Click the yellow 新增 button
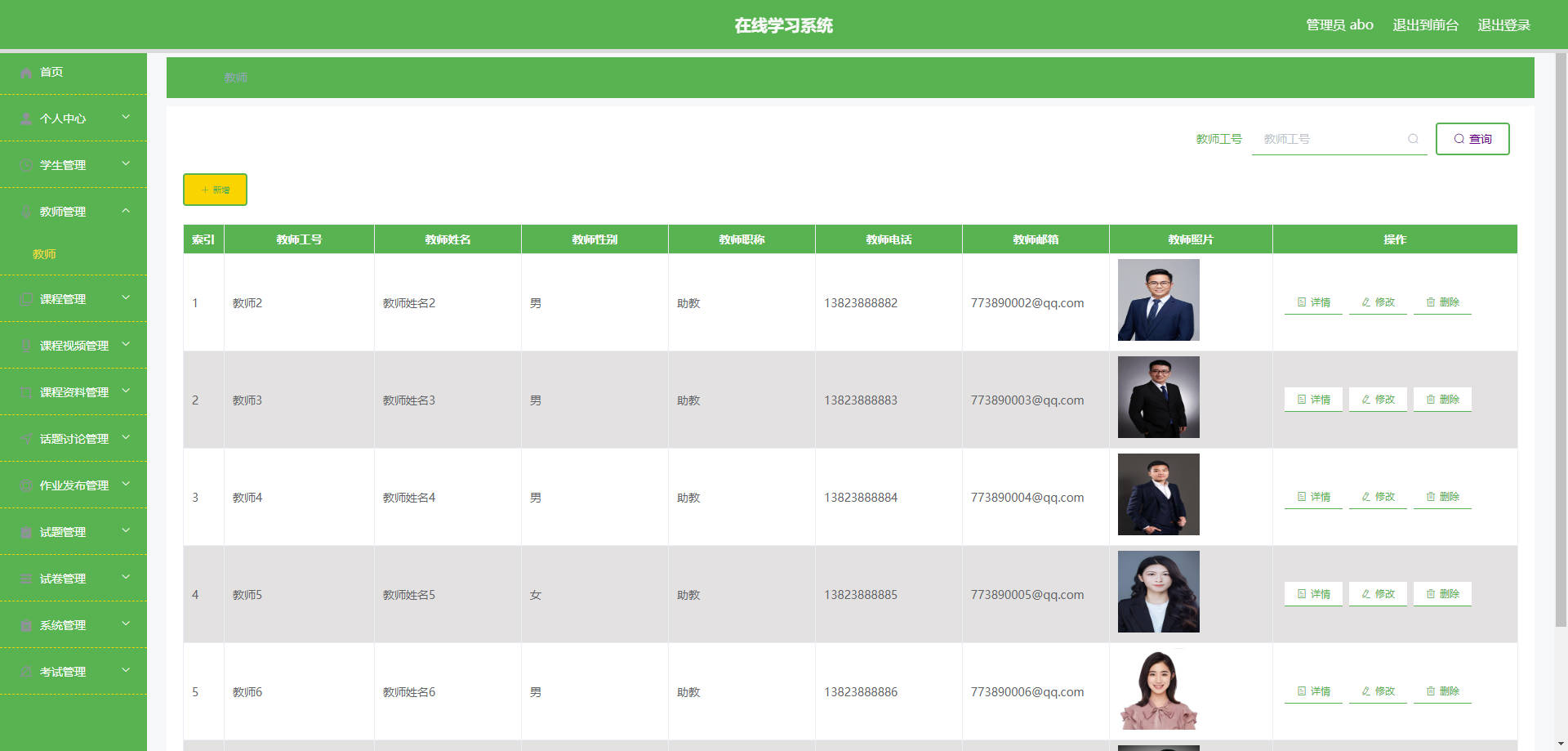 215,190
